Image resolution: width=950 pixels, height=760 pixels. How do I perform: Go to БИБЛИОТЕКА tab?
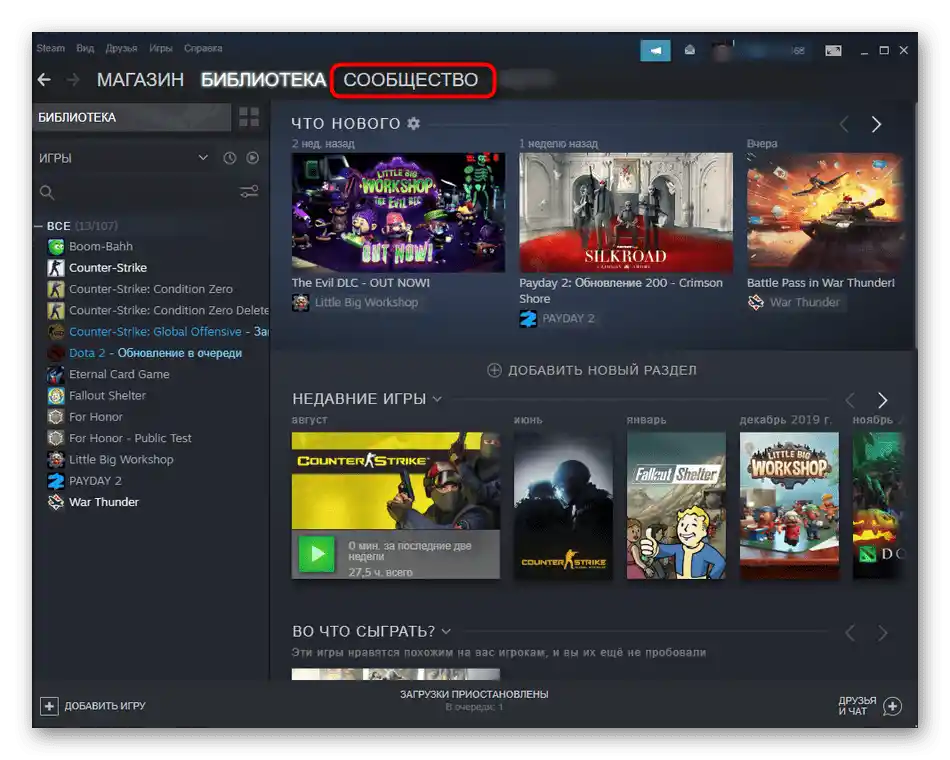264,80
